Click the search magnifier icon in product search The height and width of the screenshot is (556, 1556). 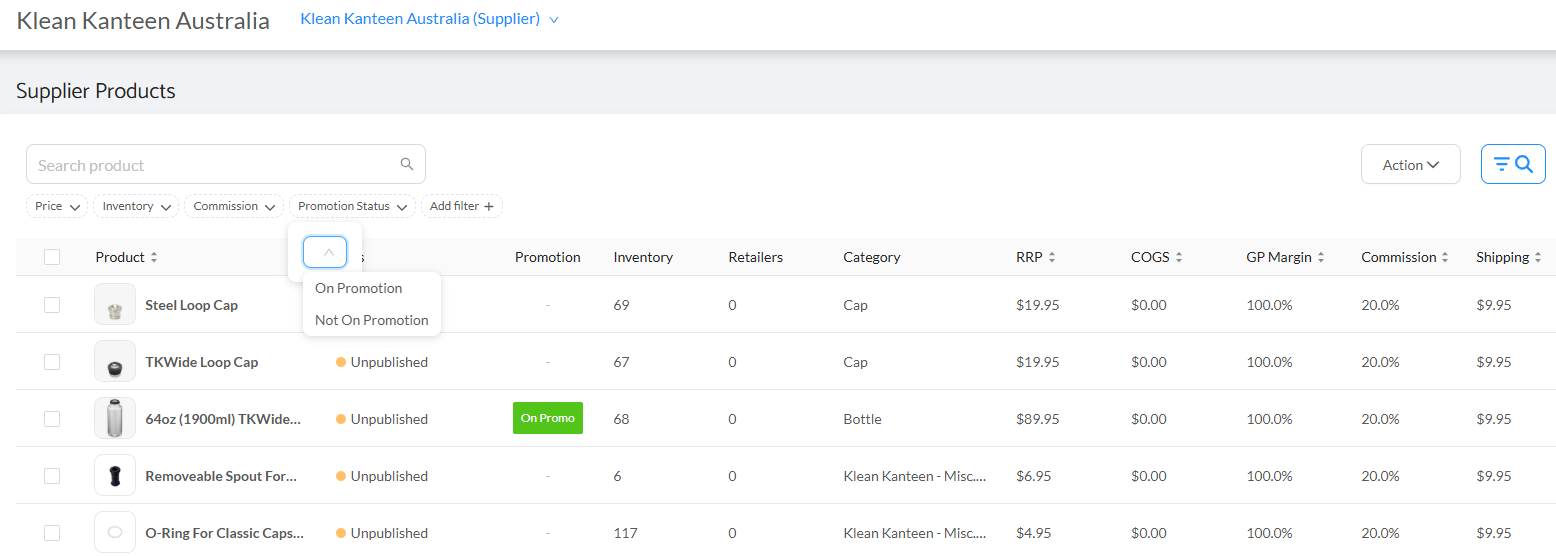tap(406, 165)
